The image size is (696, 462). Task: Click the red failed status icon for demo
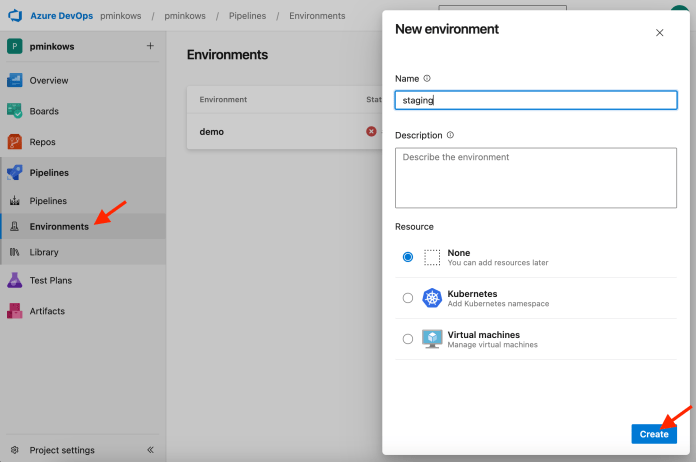(x=371, y=131)
